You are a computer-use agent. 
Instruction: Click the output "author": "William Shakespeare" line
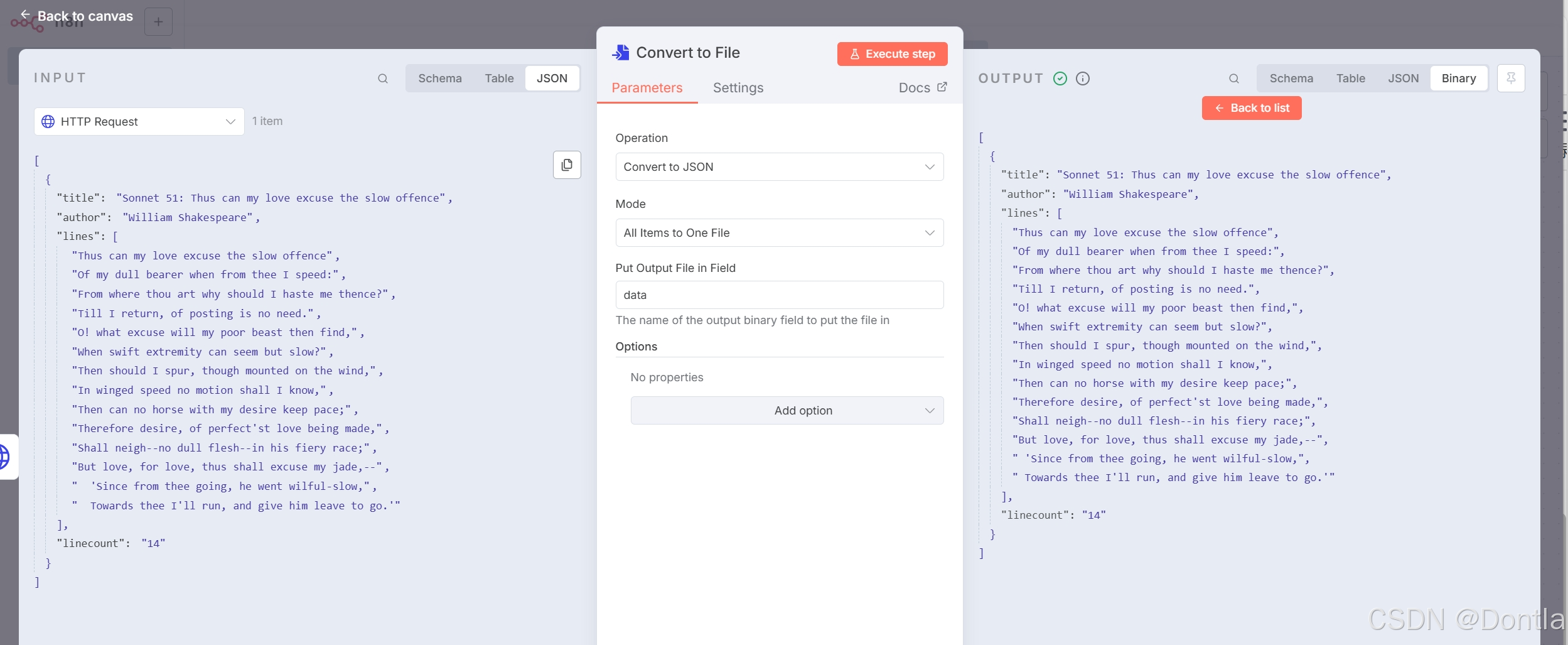coord(1100,194)
